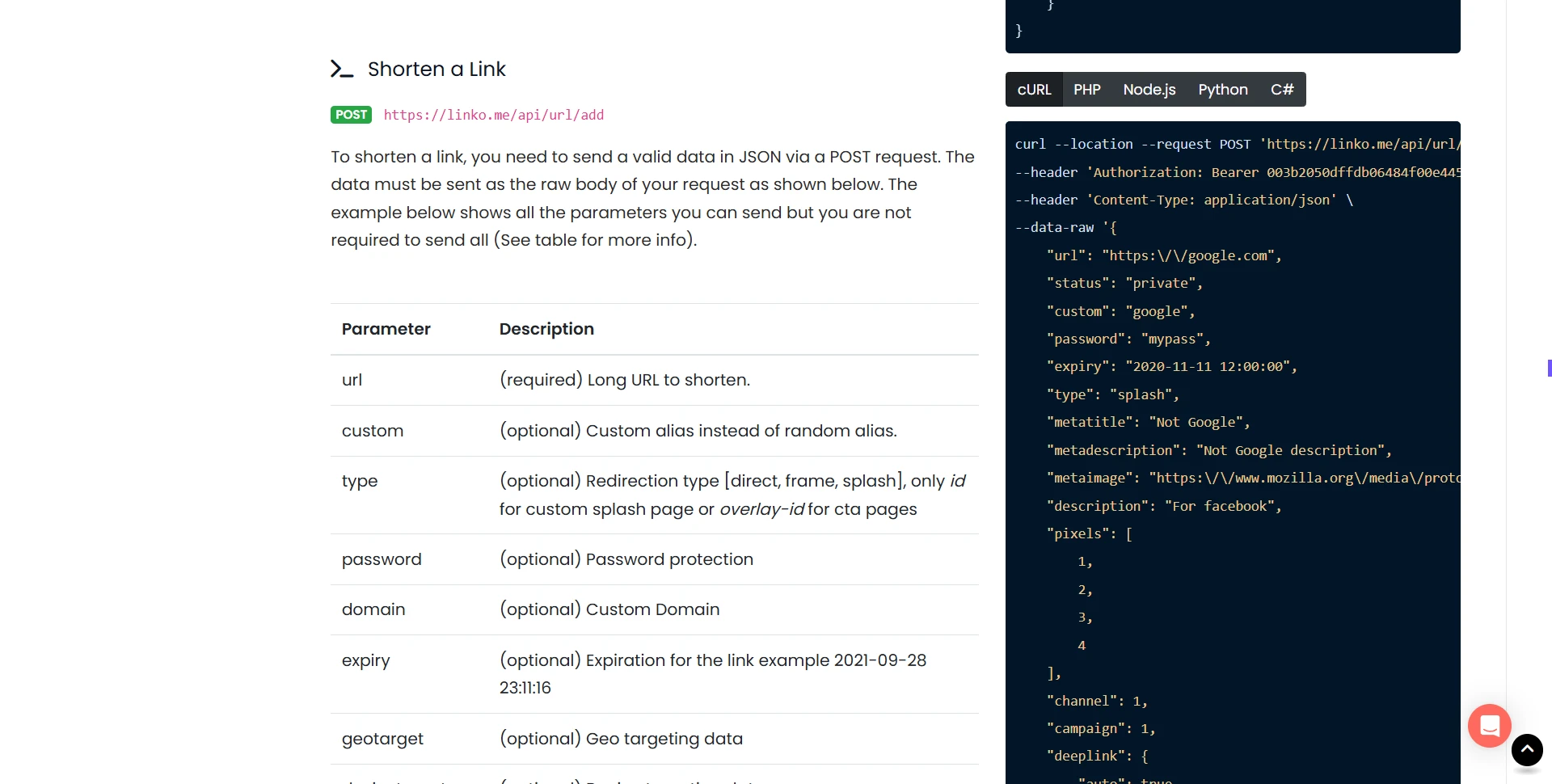The width and height of the screenshot is (1552, 784).
Task: Click the "expiry" parameter description text
Action: pos(711,673)
